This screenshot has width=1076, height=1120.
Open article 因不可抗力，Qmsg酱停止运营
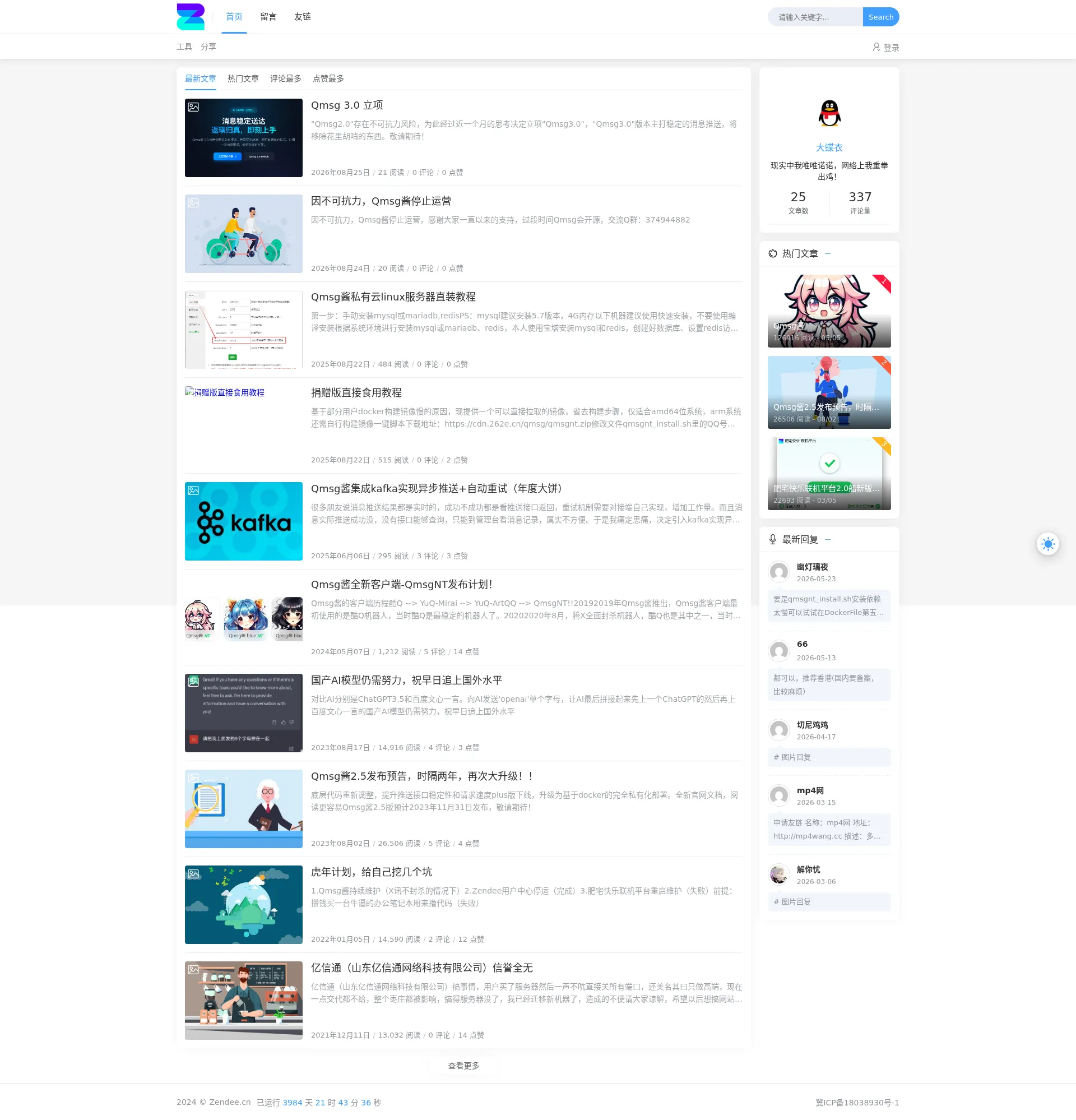[381, 201]
